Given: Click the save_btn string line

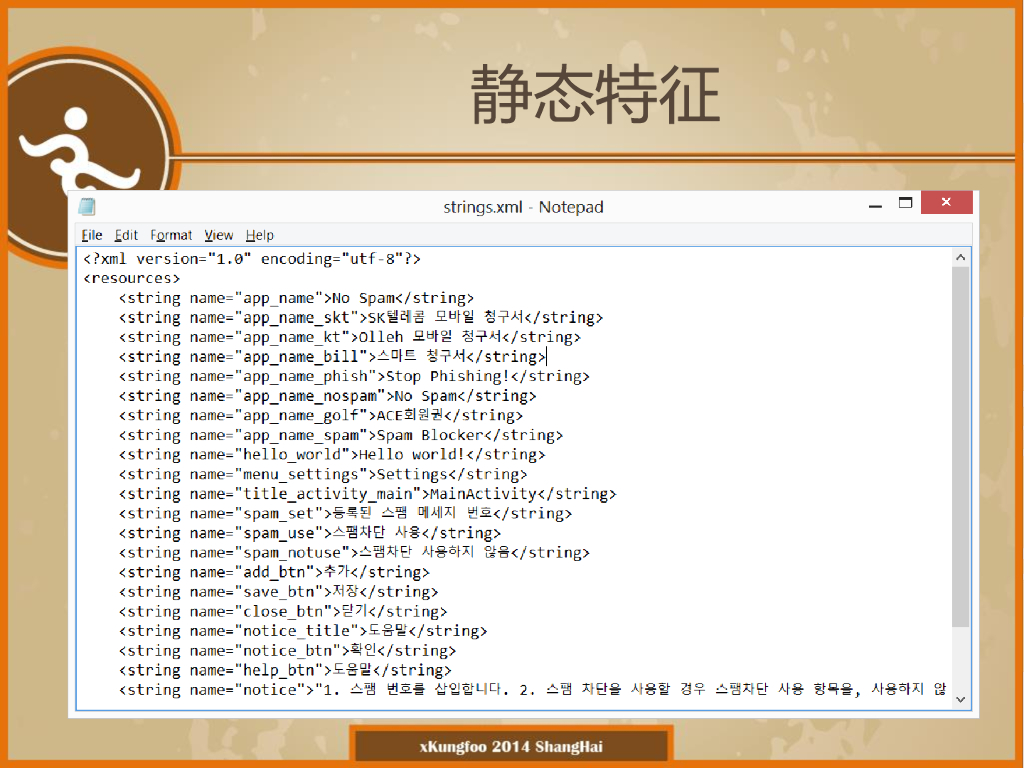Looking at the screenshot, I should [x=278, y=592].
